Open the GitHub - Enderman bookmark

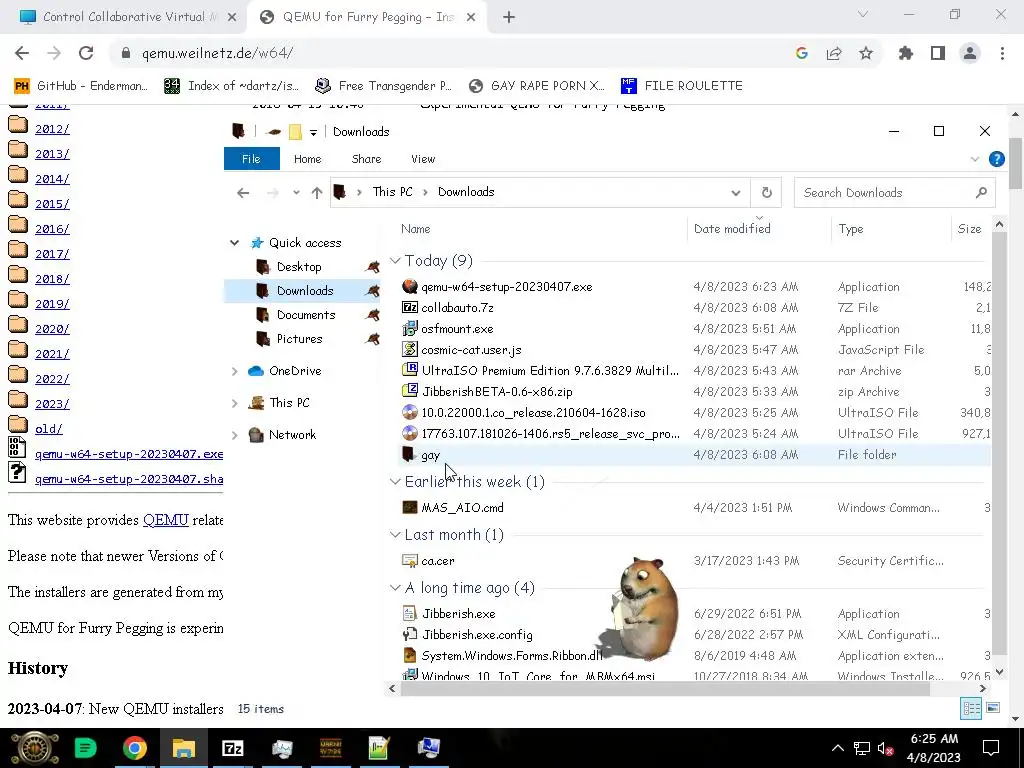pos(81,86)
